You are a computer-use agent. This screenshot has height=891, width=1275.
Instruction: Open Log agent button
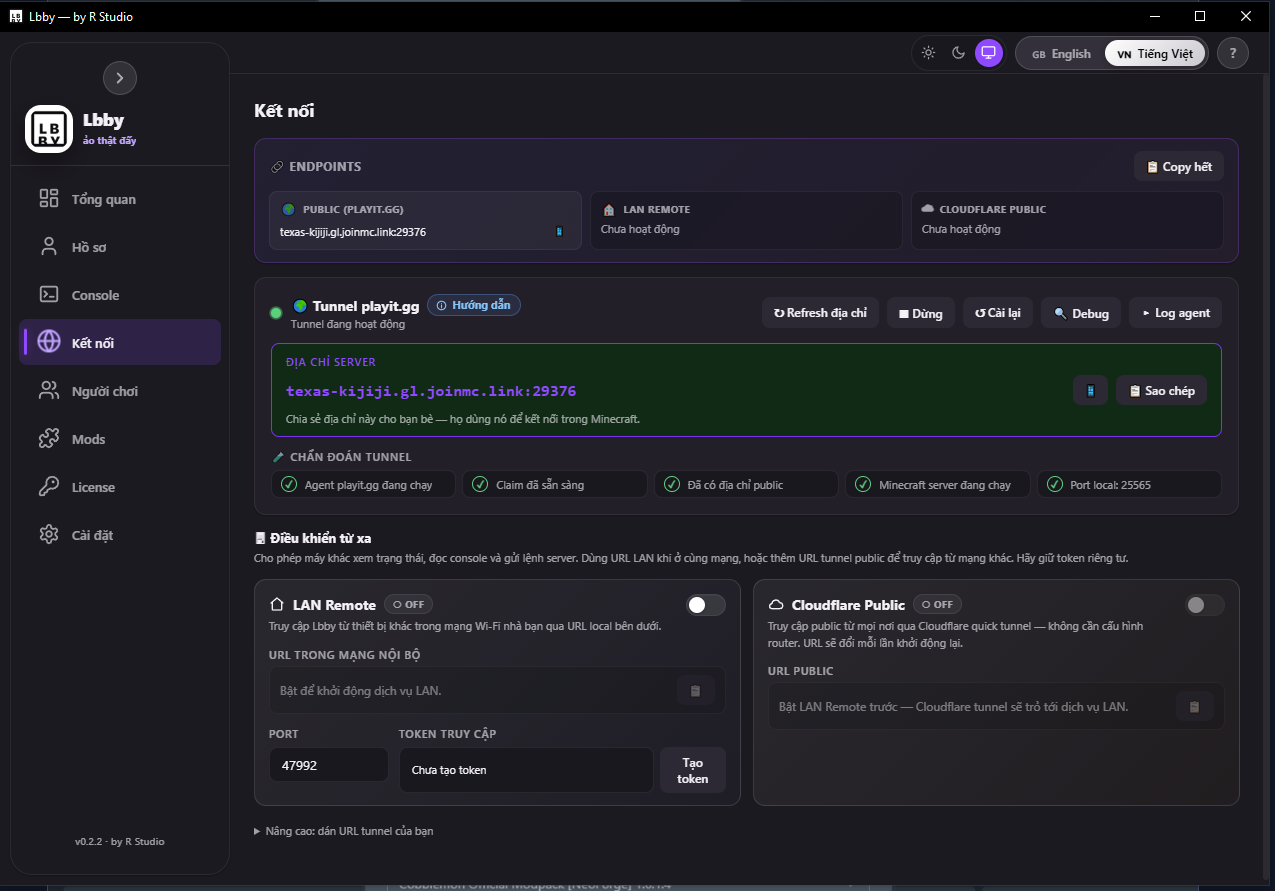(x=1176, y=313)
